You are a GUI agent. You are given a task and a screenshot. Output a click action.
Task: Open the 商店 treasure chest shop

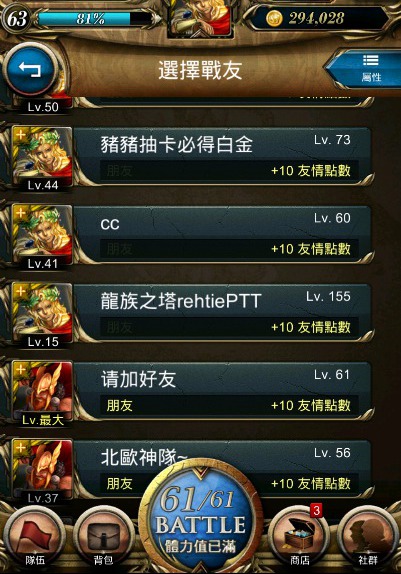[299, 538]
